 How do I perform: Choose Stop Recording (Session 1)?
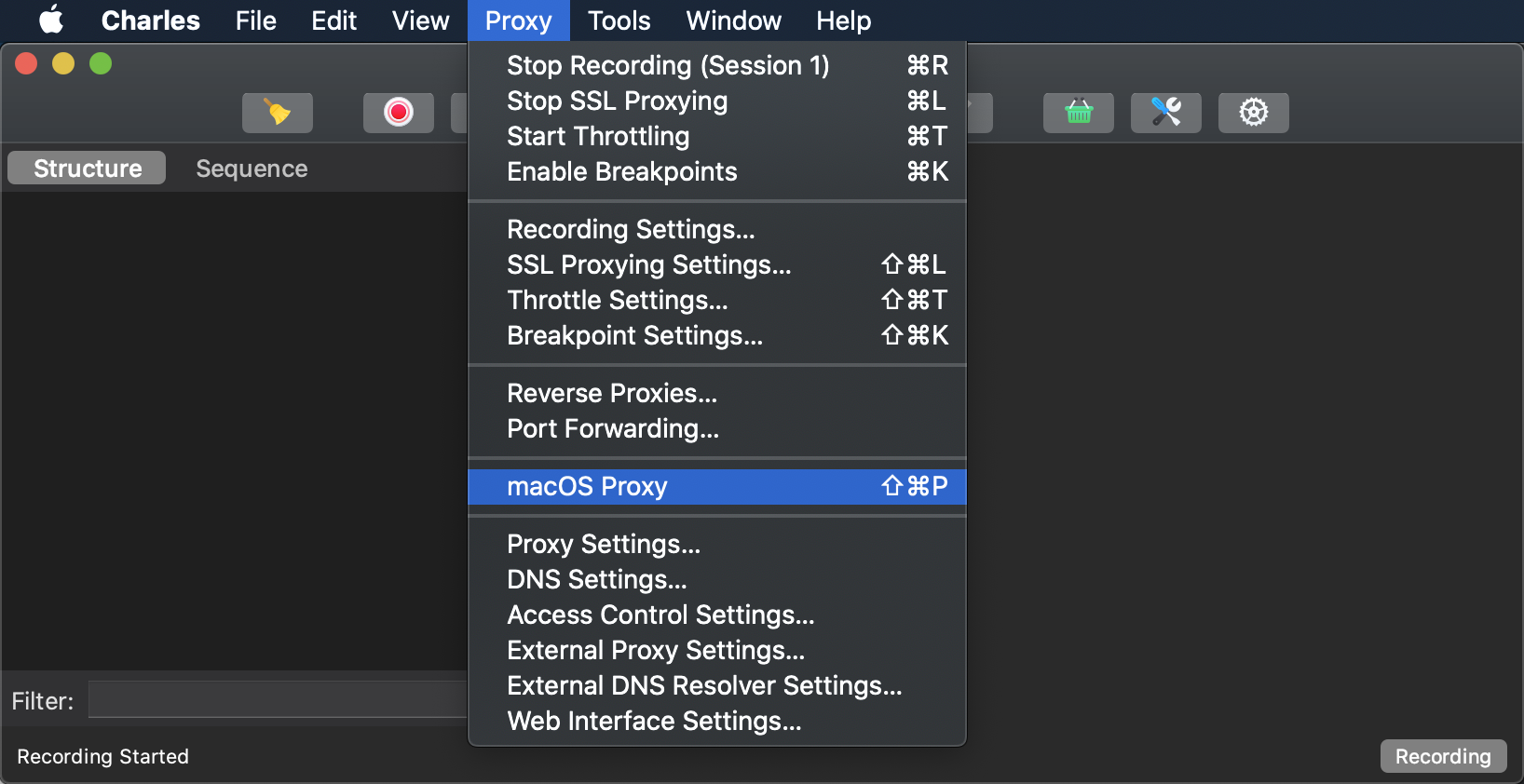click(717, 65)
